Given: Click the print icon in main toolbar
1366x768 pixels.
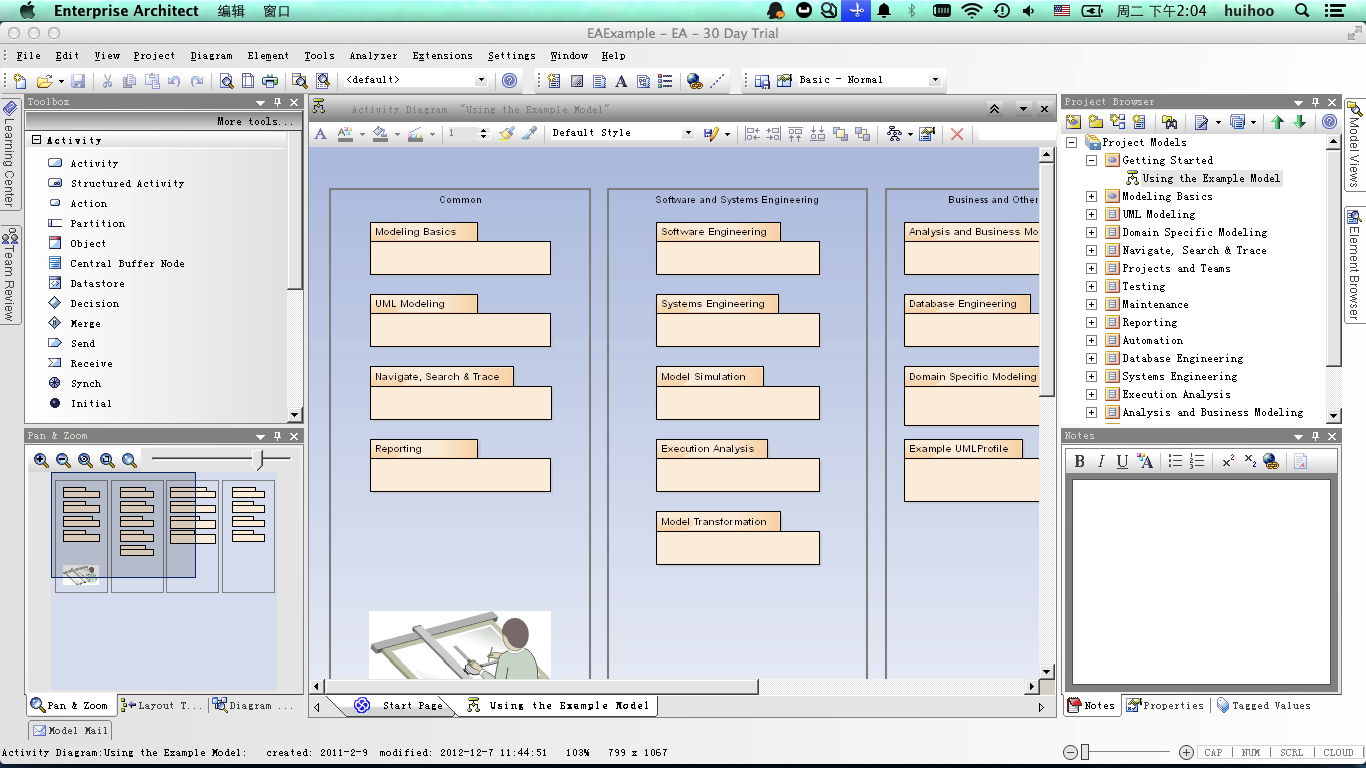Looking at the screenshot, I should 270,81.
